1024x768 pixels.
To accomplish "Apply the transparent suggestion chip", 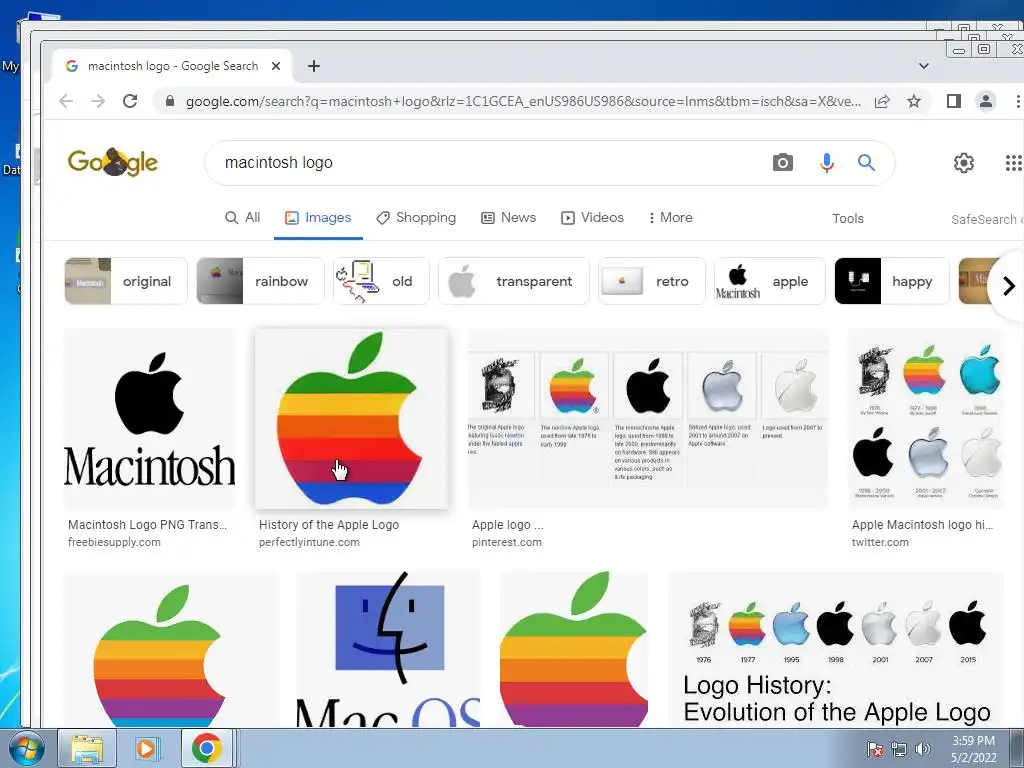I will pos(513,281).
